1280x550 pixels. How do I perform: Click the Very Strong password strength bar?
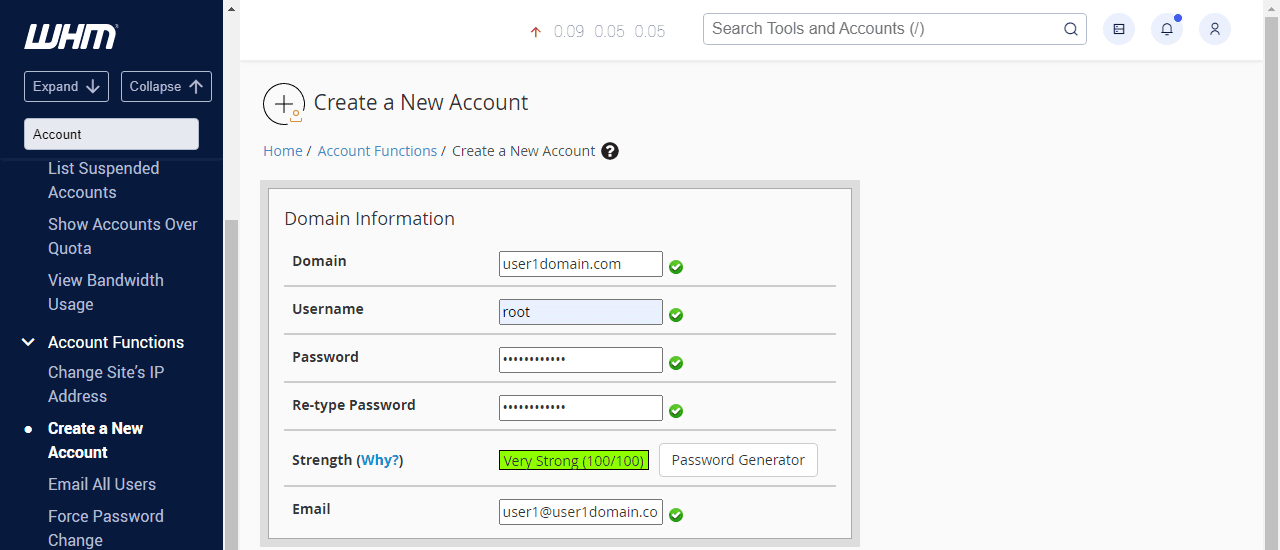[574, 460]
